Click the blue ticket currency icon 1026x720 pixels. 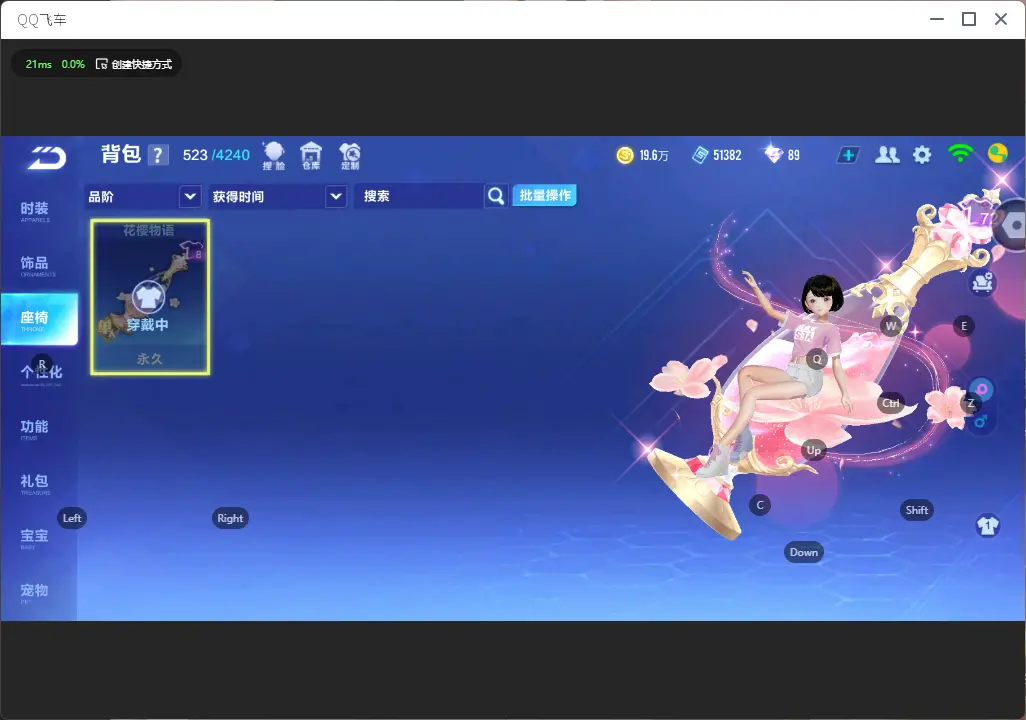(x=699, y=155)
